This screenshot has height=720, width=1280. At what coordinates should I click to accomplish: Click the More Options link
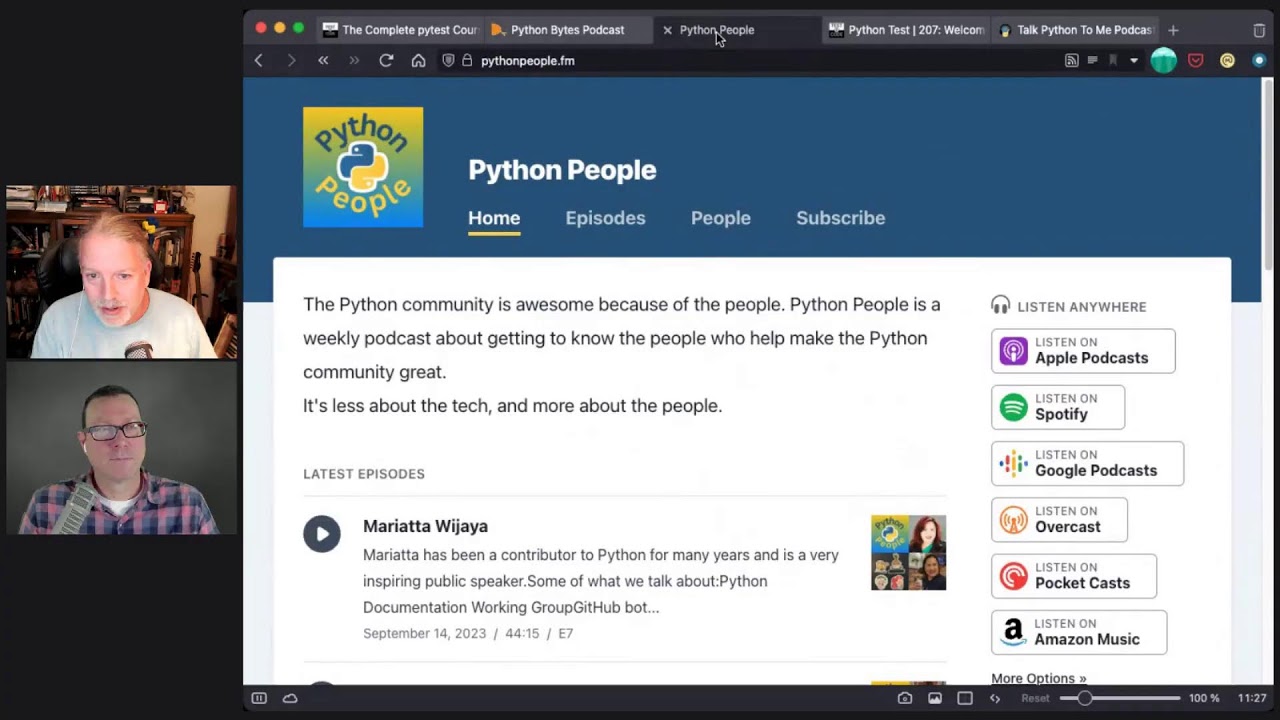click(1037, 678)
